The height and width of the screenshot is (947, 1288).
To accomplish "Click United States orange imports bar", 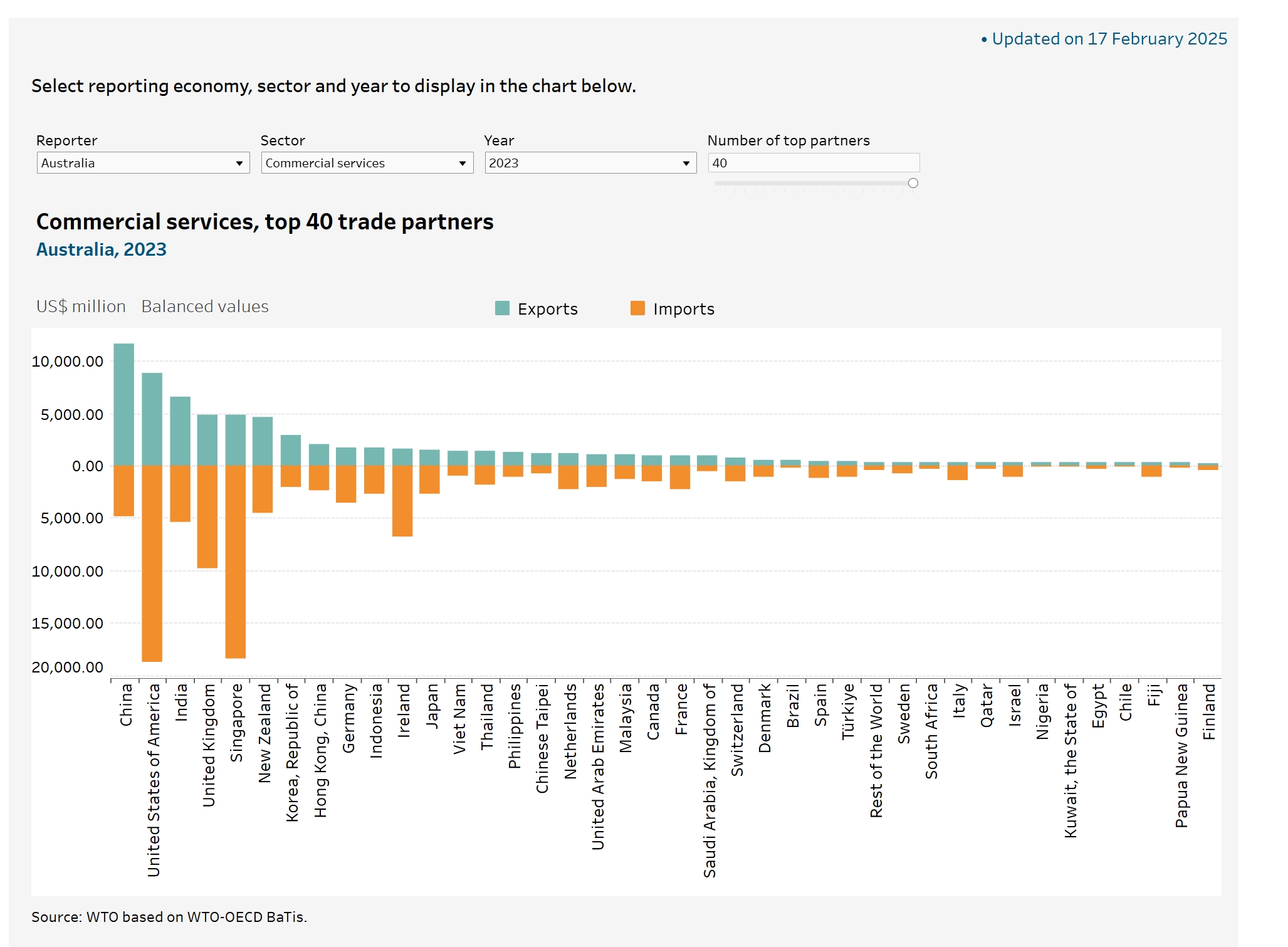I will 152,563.
